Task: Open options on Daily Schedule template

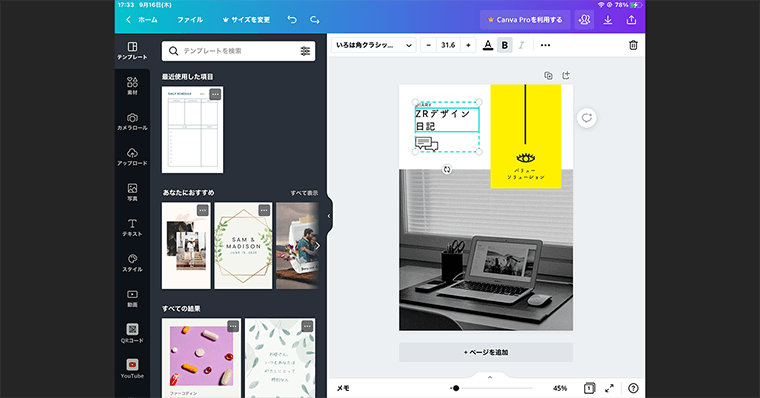Action: (x=215, y=94)
